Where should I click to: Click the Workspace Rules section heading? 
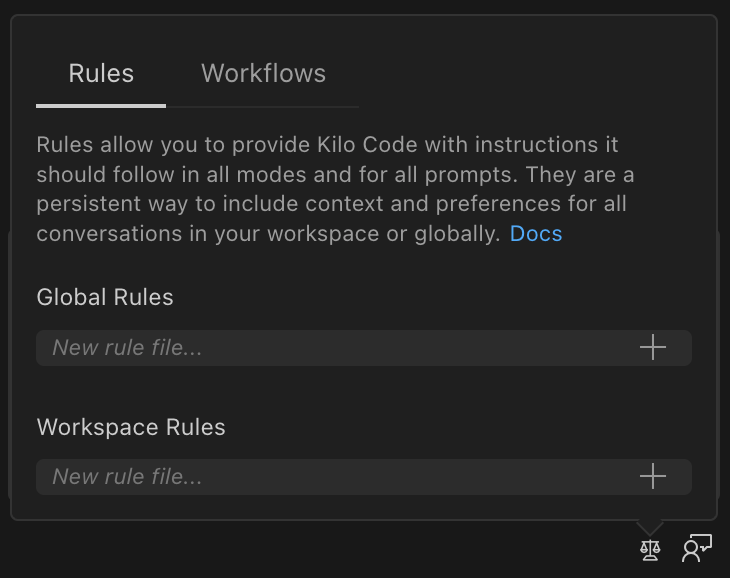(x=131, y=427)
